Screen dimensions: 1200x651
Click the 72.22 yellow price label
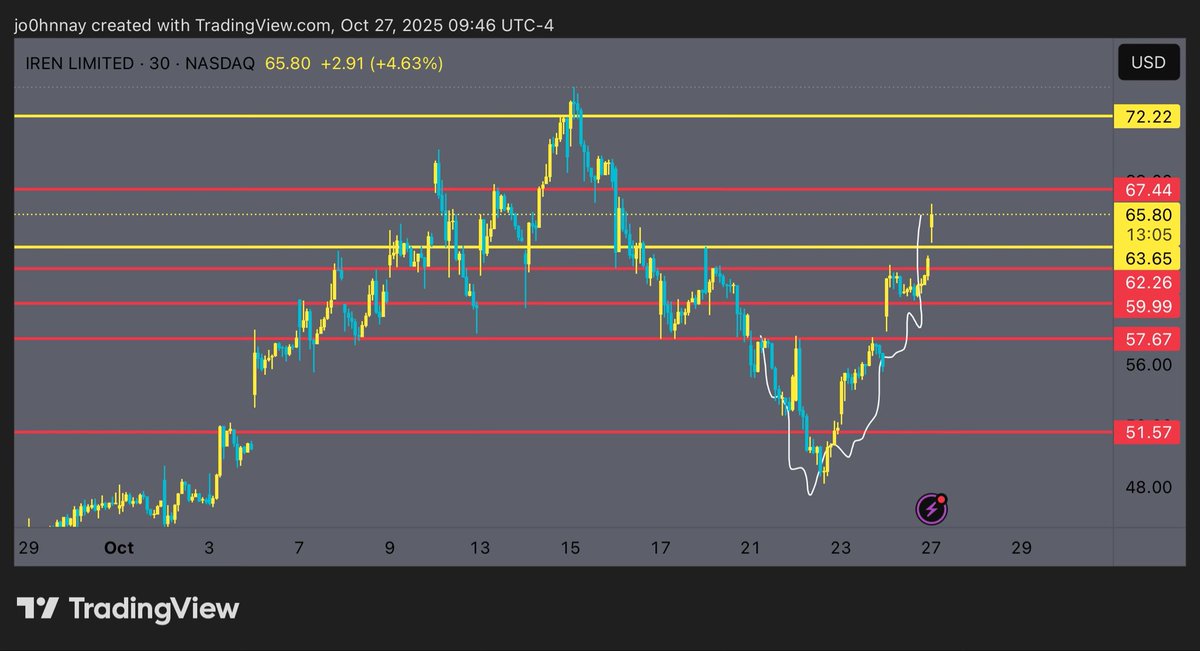[1147, 117]
